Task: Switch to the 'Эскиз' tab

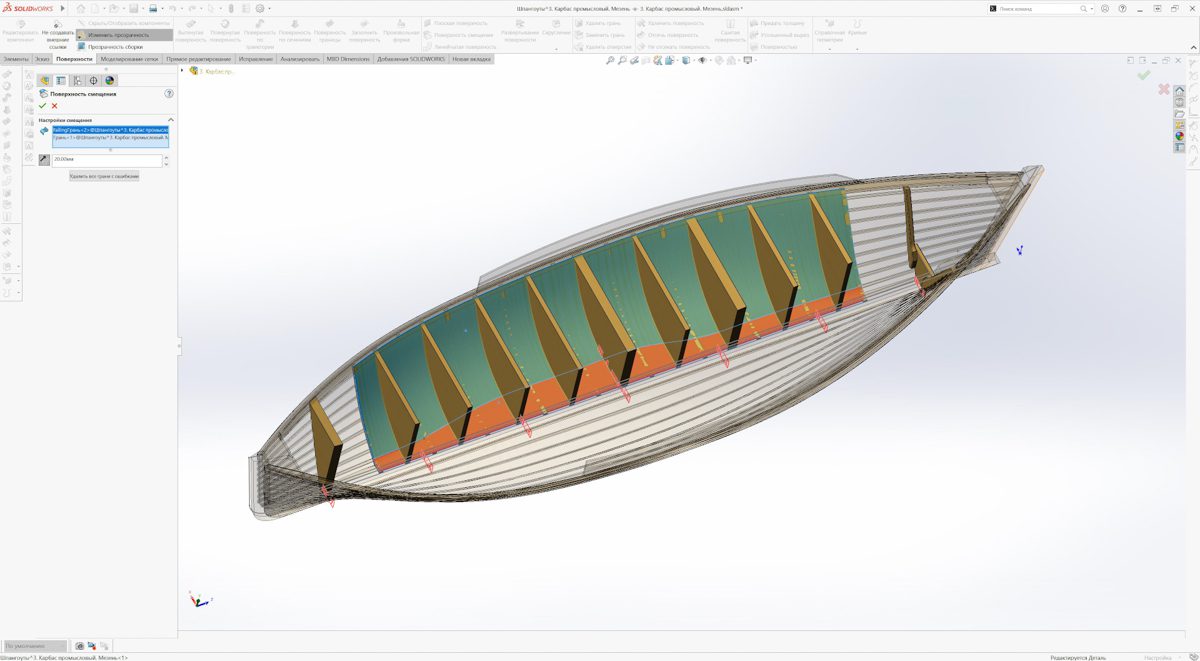Action: pyautogui.click(x=42, y=59)
